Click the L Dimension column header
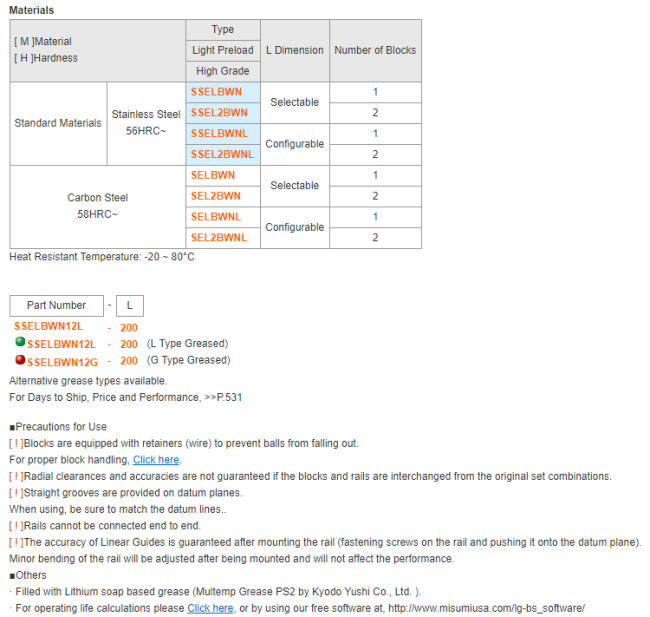 (x=294, y=50)
